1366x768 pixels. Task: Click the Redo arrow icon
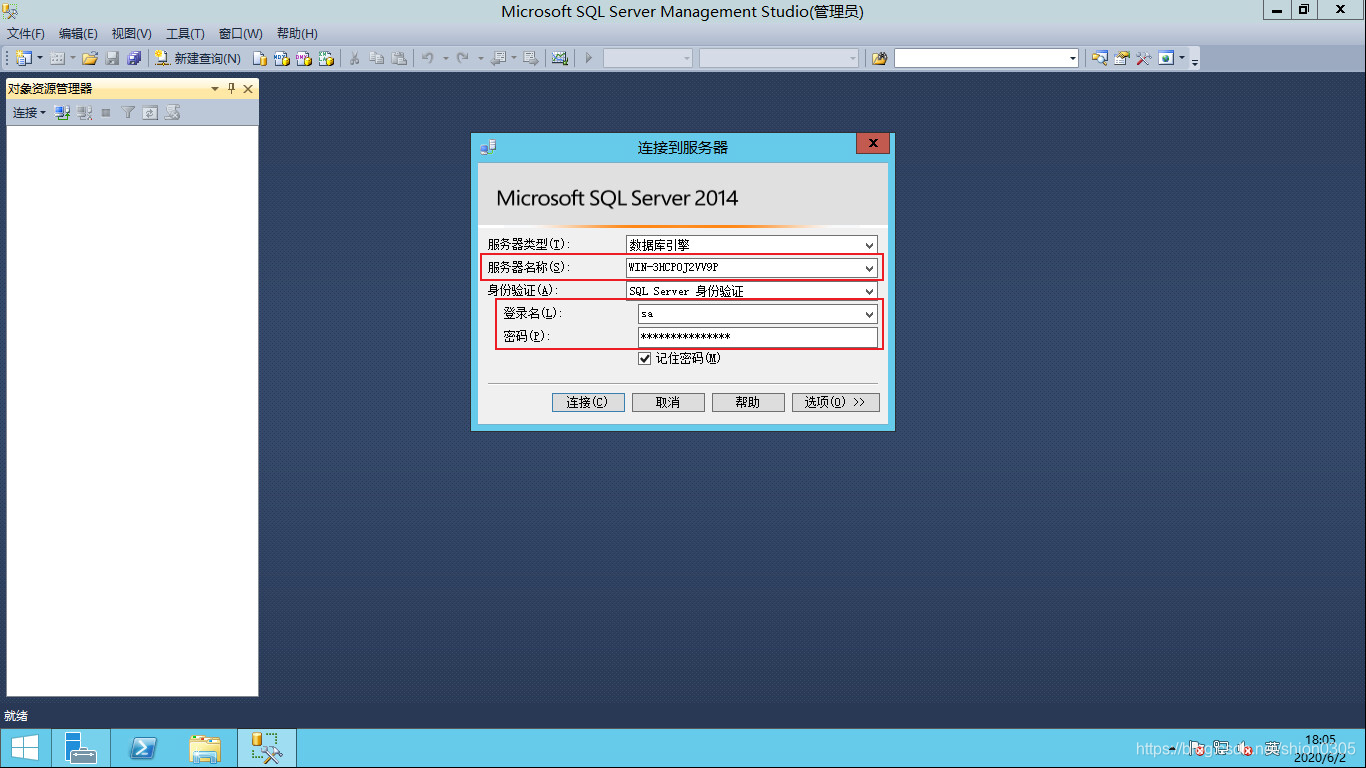(462, 58)
